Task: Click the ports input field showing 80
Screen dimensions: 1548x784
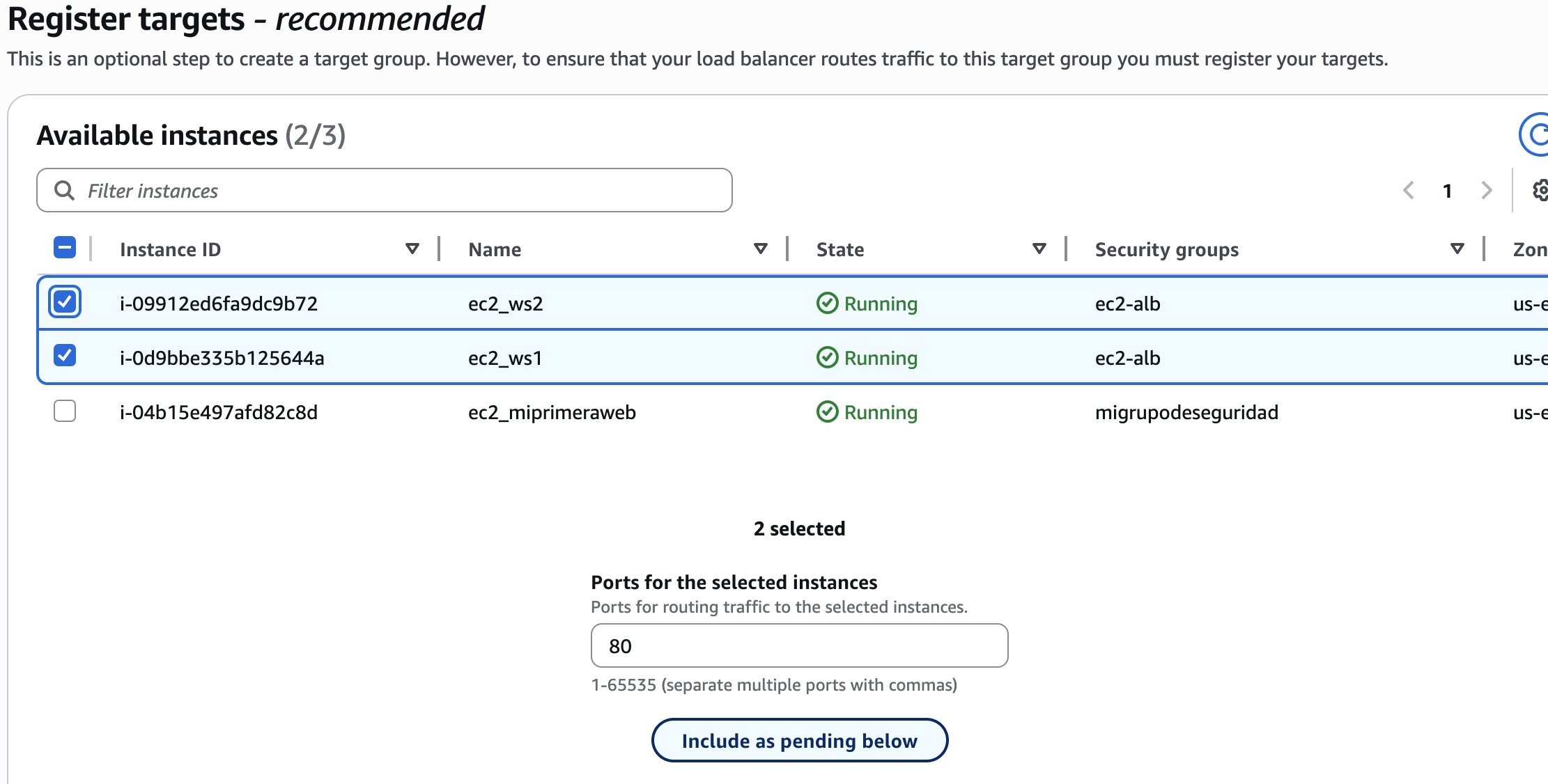Action: (x=798, y=645)
